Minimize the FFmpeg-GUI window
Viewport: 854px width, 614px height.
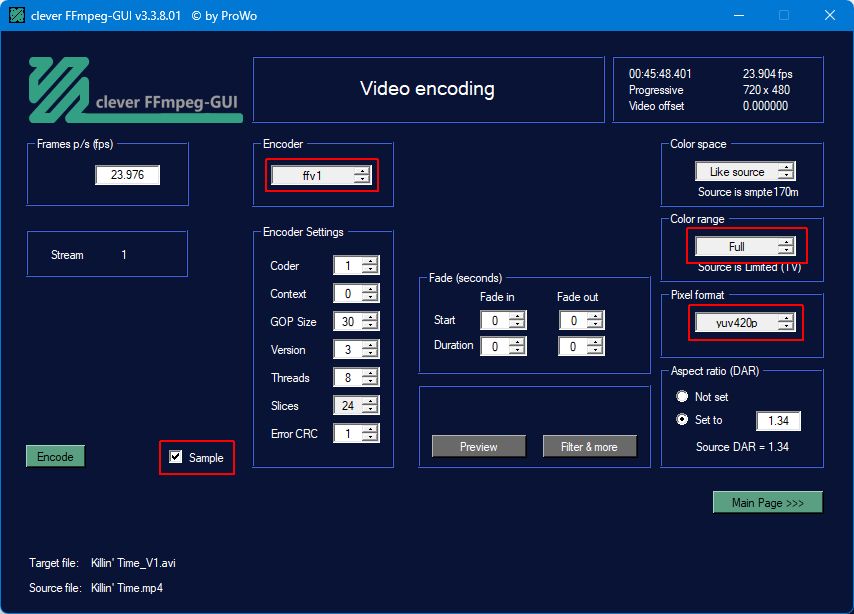click(739, 15)
